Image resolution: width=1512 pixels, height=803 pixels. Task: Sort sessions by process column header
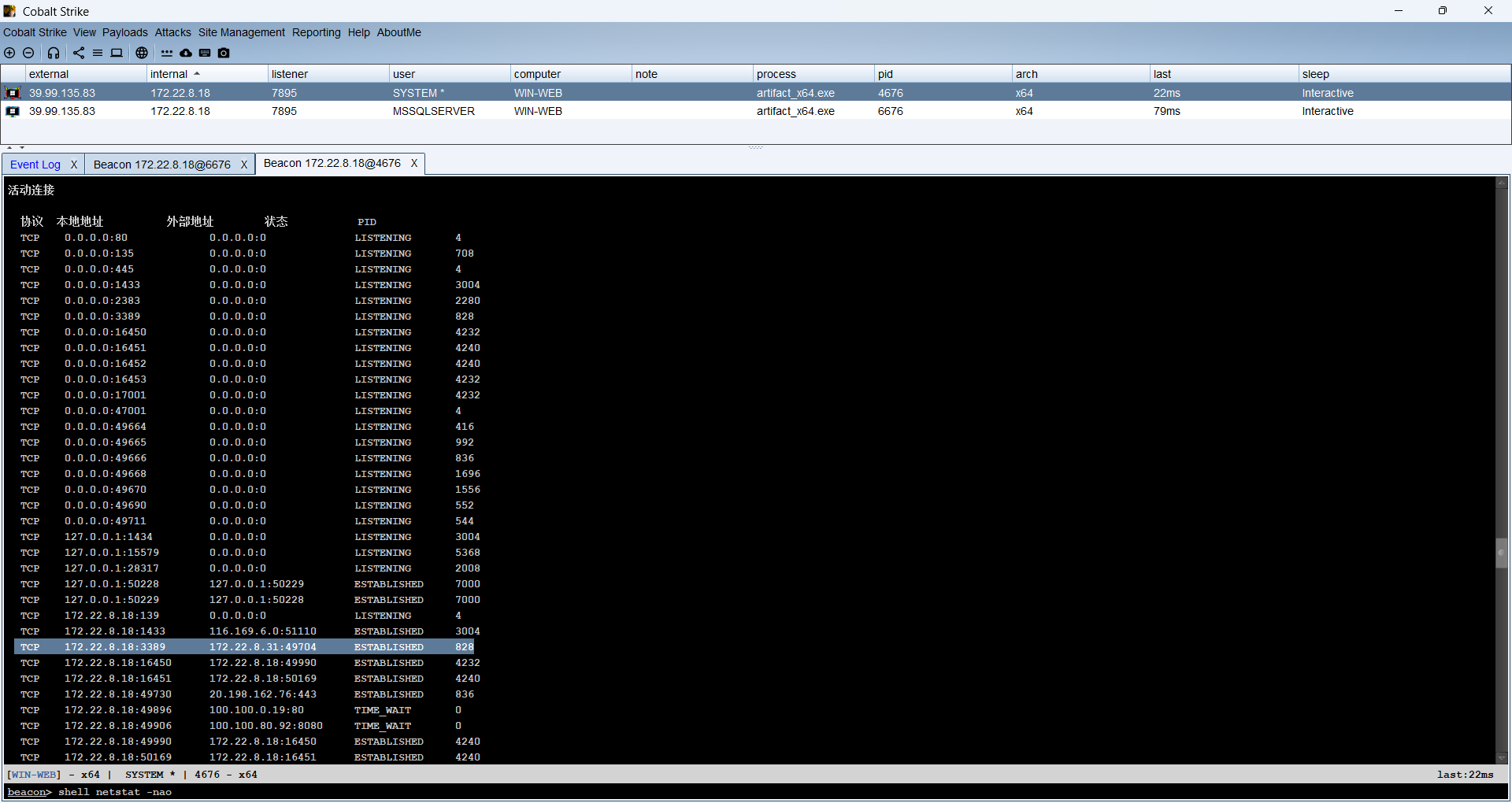point(813,74)
